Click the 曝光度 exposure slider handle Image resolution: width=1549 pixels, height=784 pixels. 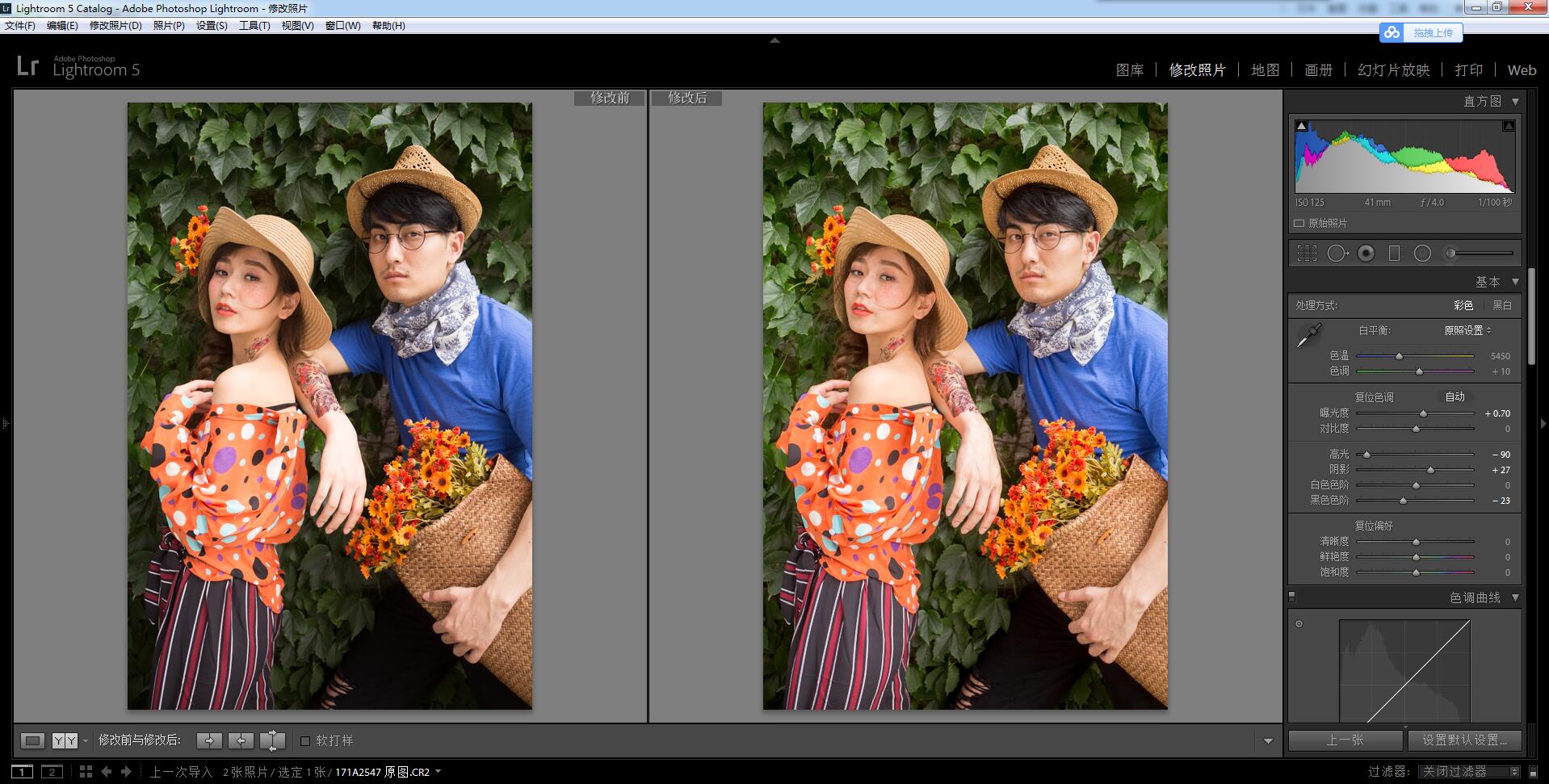coord(1423,413)
